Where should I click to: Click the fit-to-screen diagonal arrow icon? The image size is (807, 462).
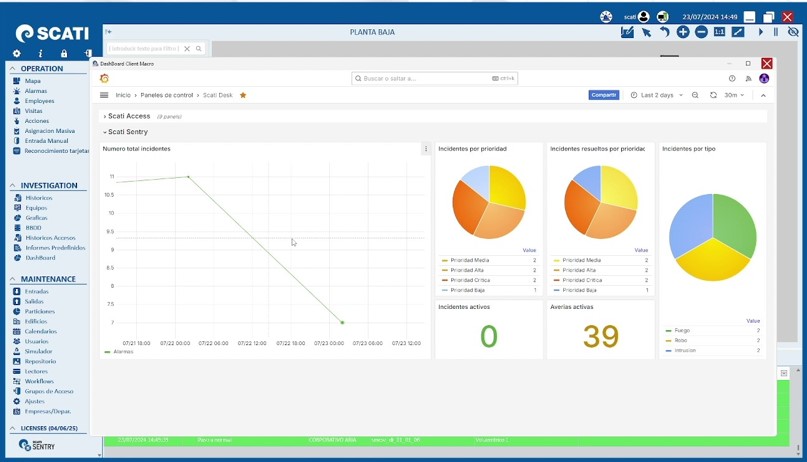point(738,32)
